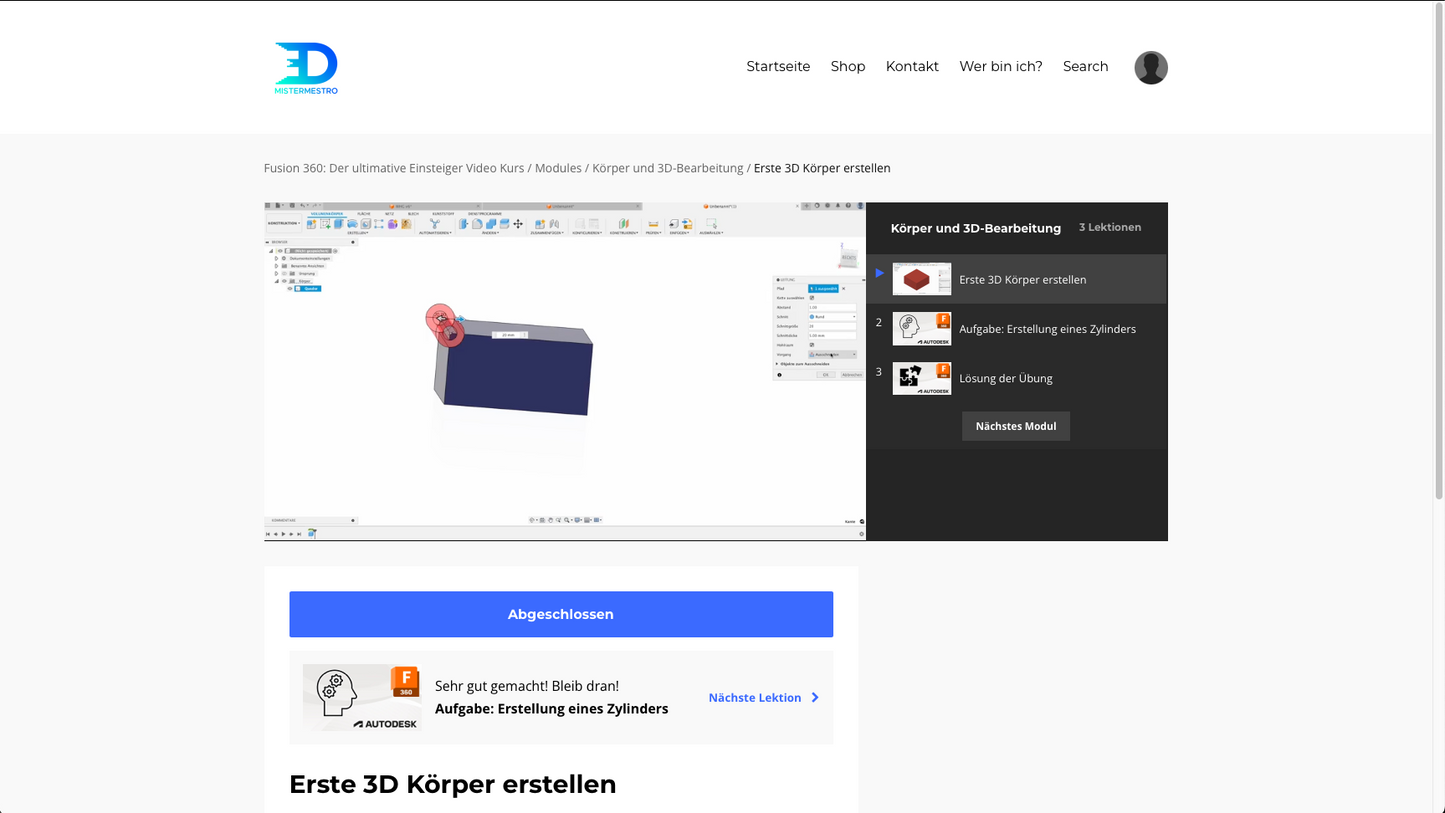Select Aufgabe: Erstellung eines Zylinders in sidebar
This screenshot has width=1445, height=813.
1016,329
